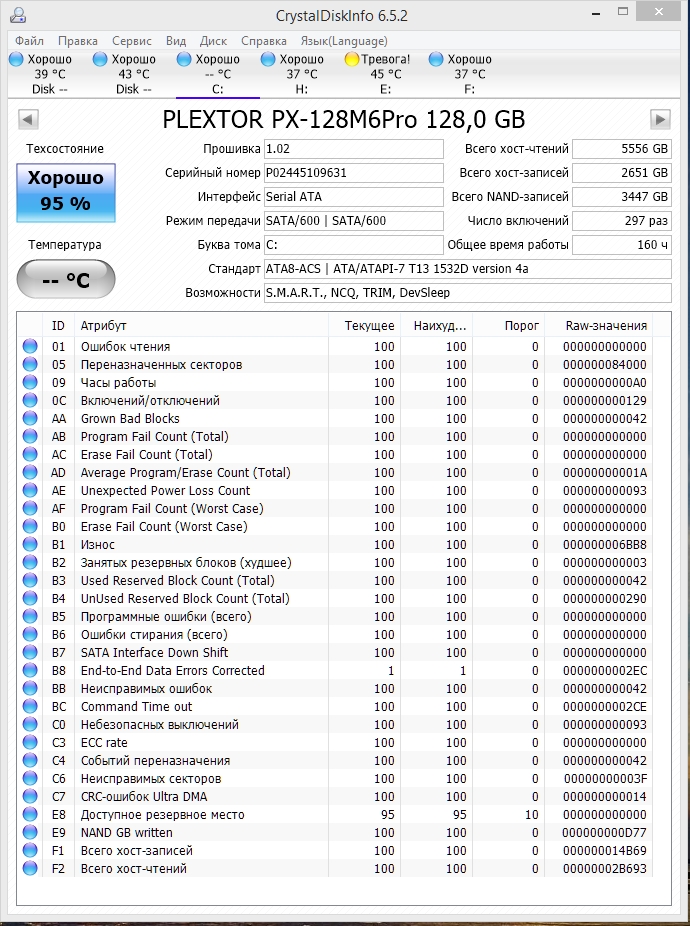Click the Raw-значения column header

pyautogui.click(x=606, y=326)
